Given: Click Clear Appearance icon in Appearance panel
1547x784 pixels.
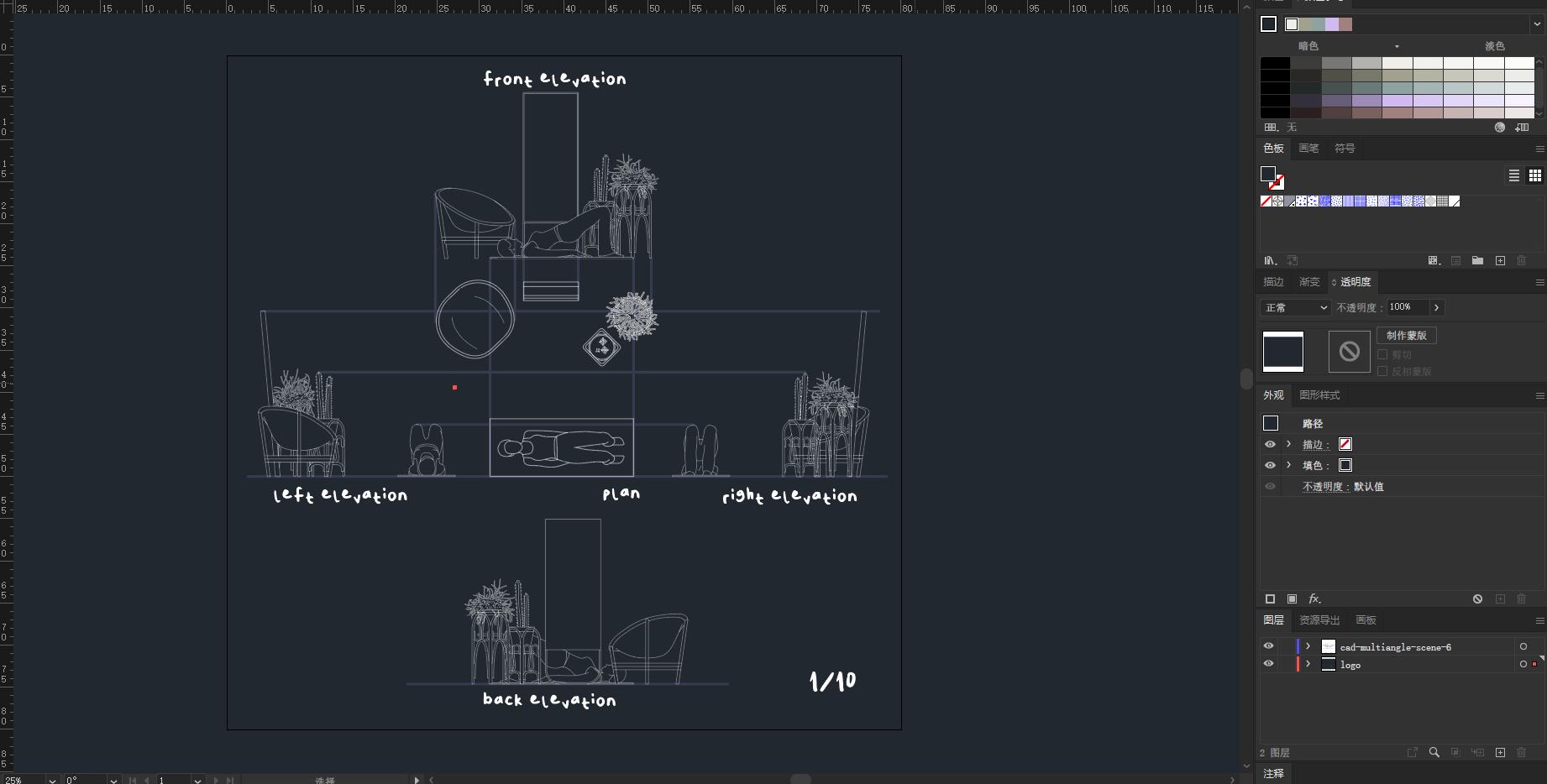Looking at the screenshot, I should click(x=1477, y=598).
